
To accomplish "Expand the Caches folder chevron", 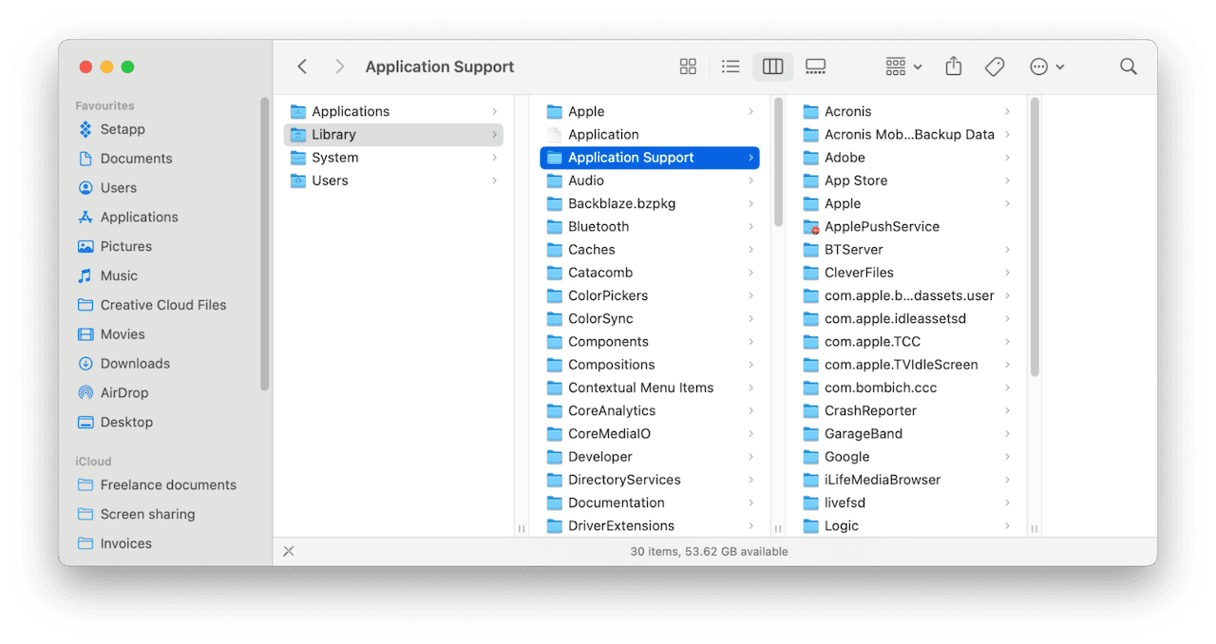I will coord(751,249).
